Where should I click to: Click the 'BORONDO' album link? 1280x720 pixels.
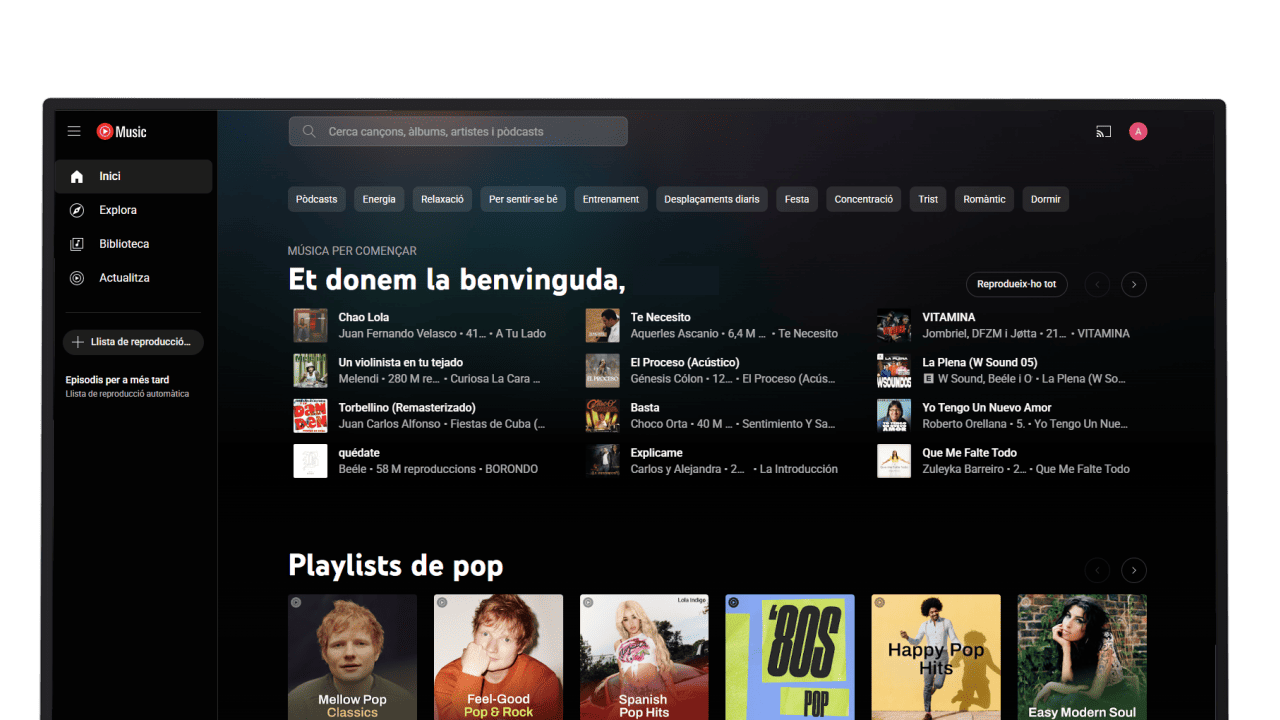click(x=512, y=469)
